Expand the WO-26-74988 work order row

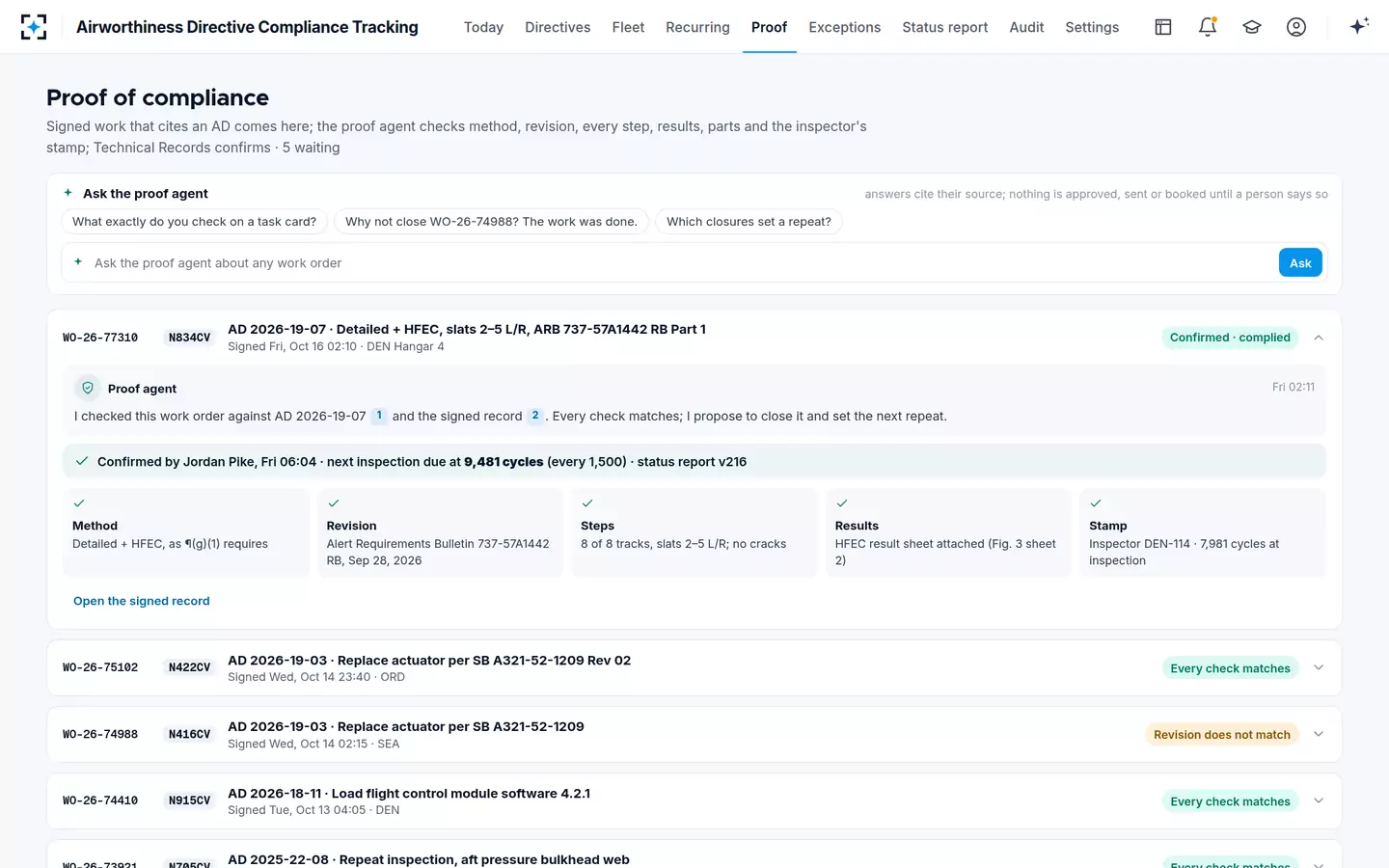tap(1319, 734)
